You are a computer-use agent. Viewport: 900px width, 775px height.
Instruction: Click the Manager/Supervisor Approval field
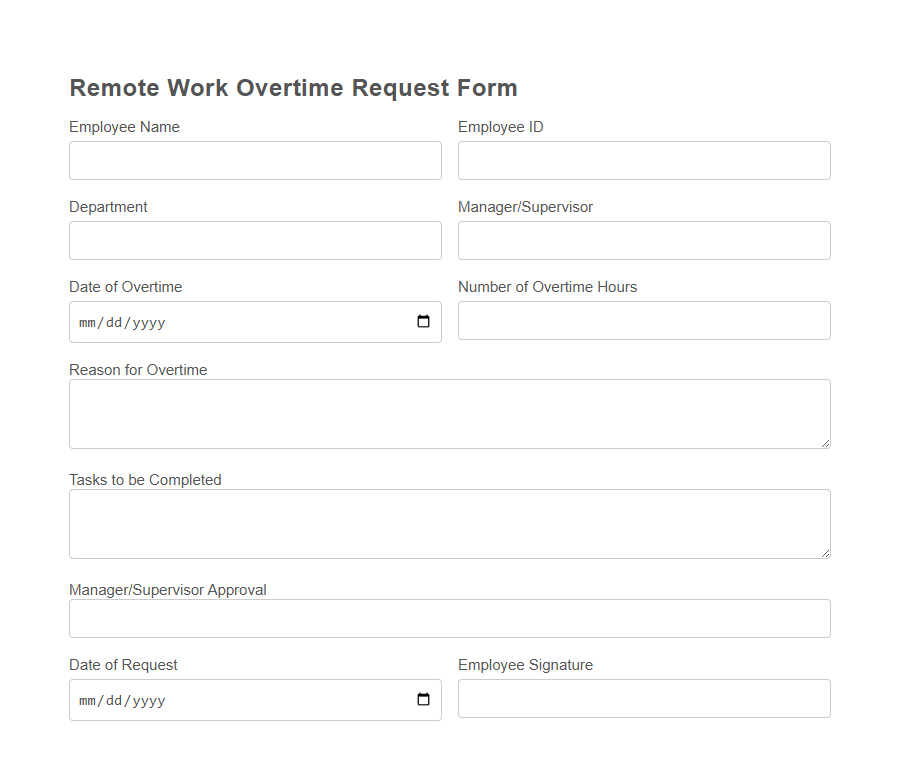(x=449, y=618)
